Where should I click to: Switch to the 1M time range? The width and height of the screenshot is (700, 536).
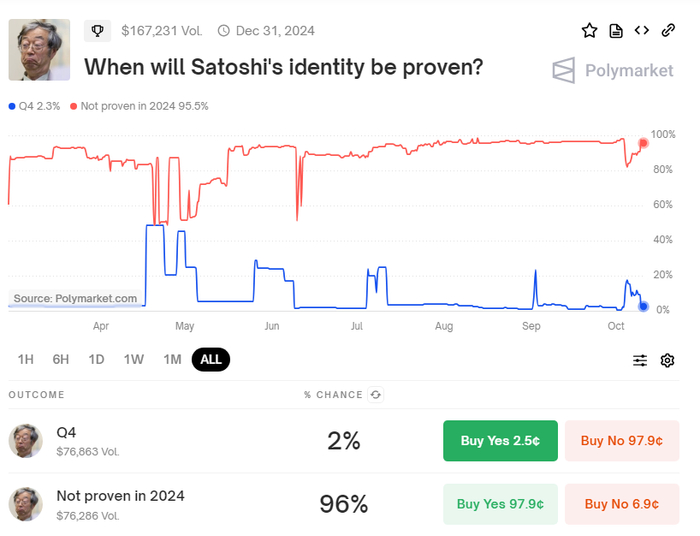pos(172,360)
